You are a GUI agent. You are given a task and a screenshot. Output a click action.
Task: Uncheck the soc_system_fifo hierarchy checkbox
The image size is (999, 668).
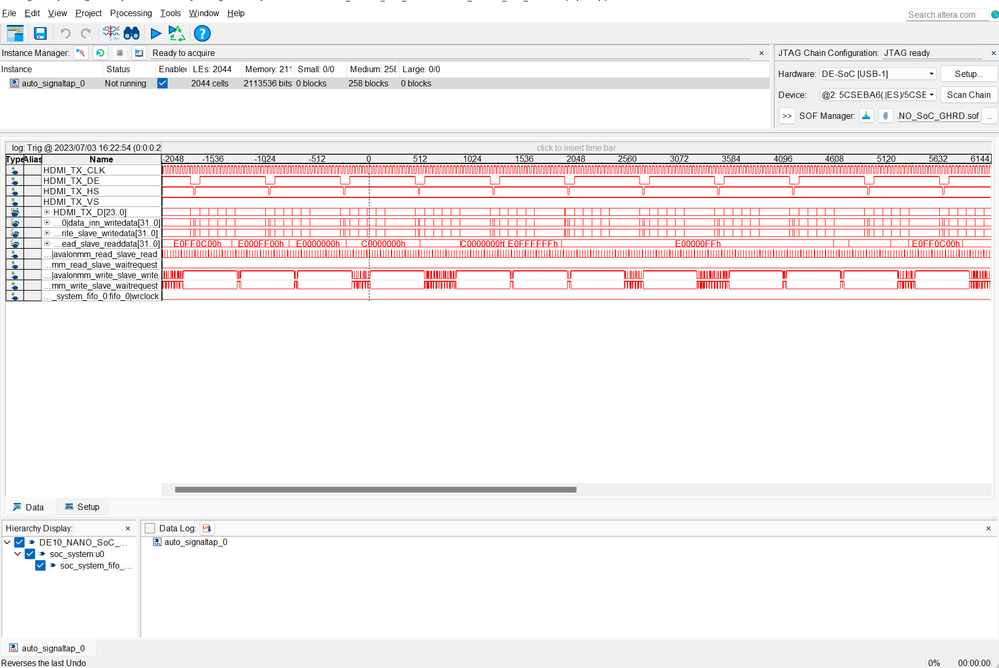click(x=40, y=565)
